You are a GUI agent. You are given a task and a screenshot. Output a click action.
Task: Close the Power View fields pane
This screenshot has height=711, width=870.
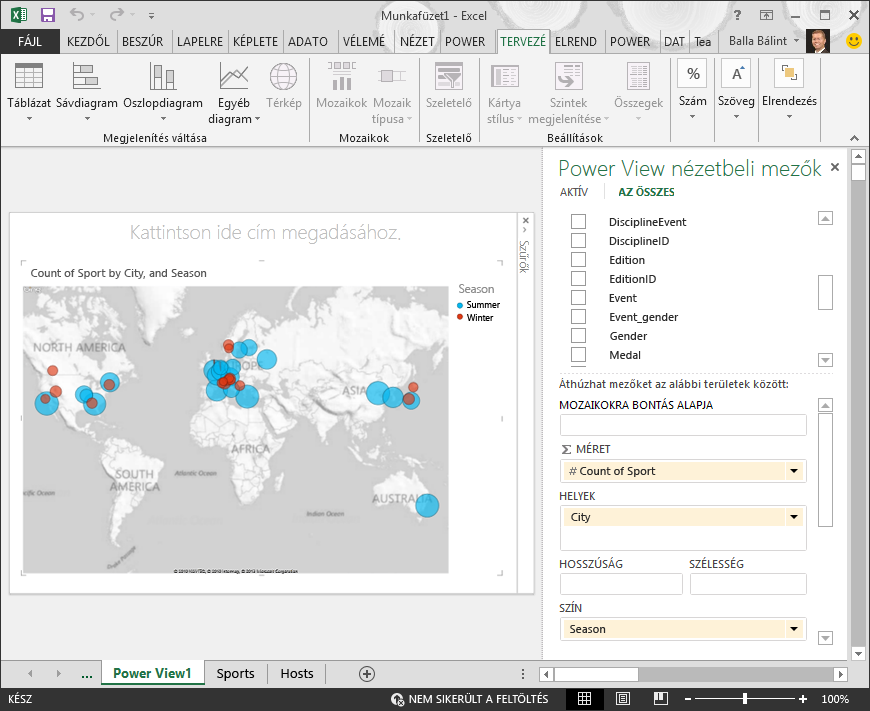point(834,167)
